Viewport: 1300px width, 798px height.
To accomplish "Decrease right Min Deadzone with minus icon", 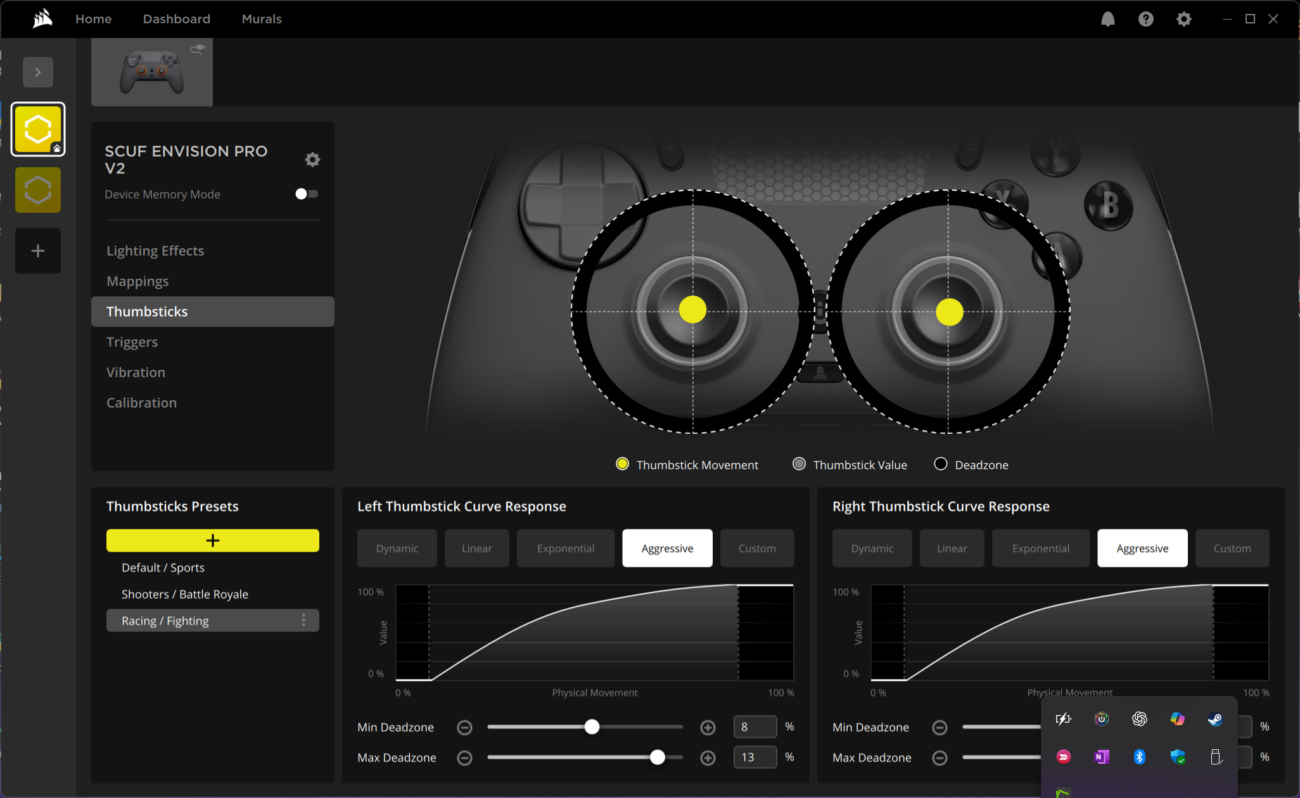I will click(940, 728).
